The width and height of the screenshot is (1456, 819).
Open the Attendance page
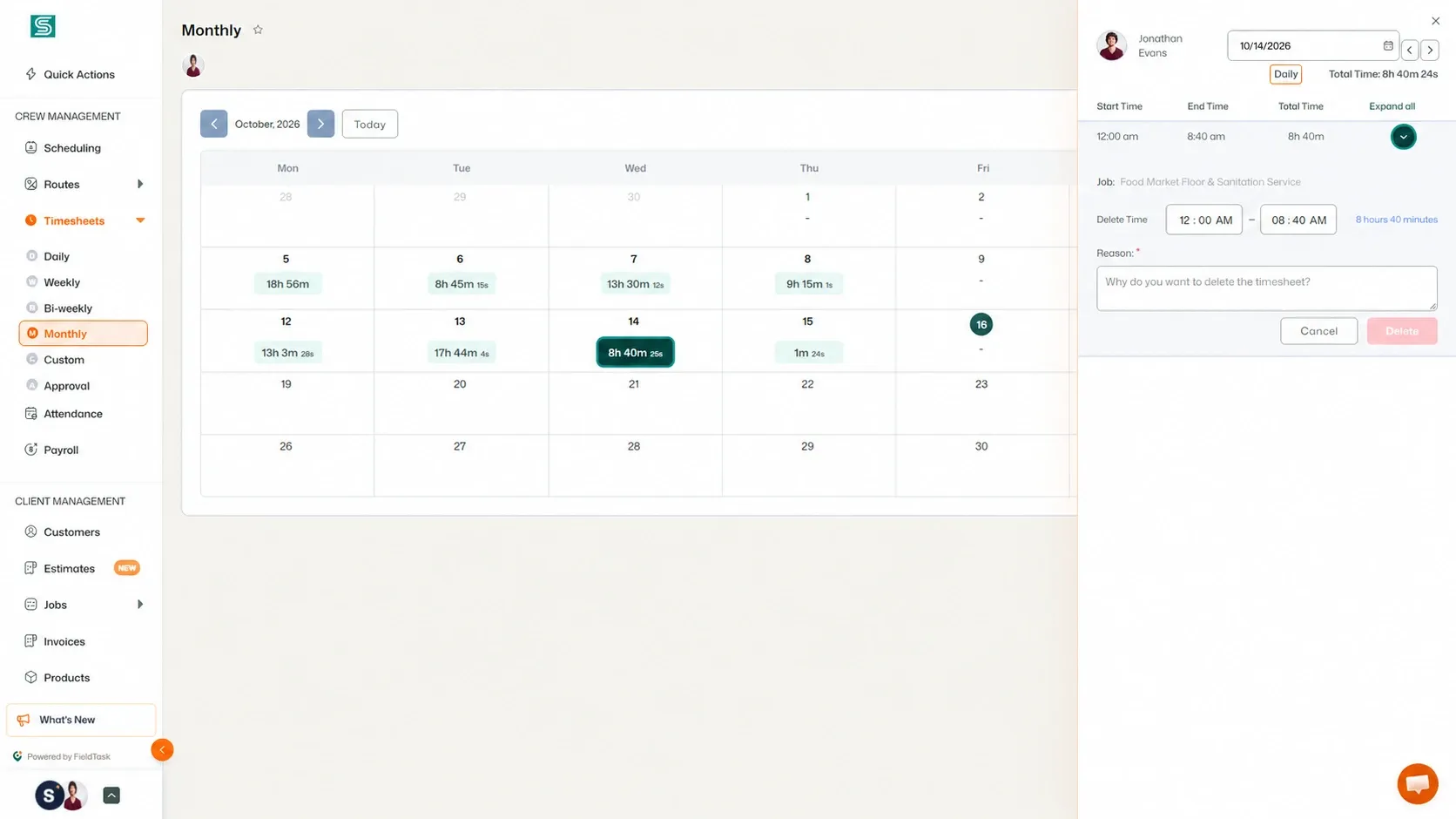coord(73,414)
